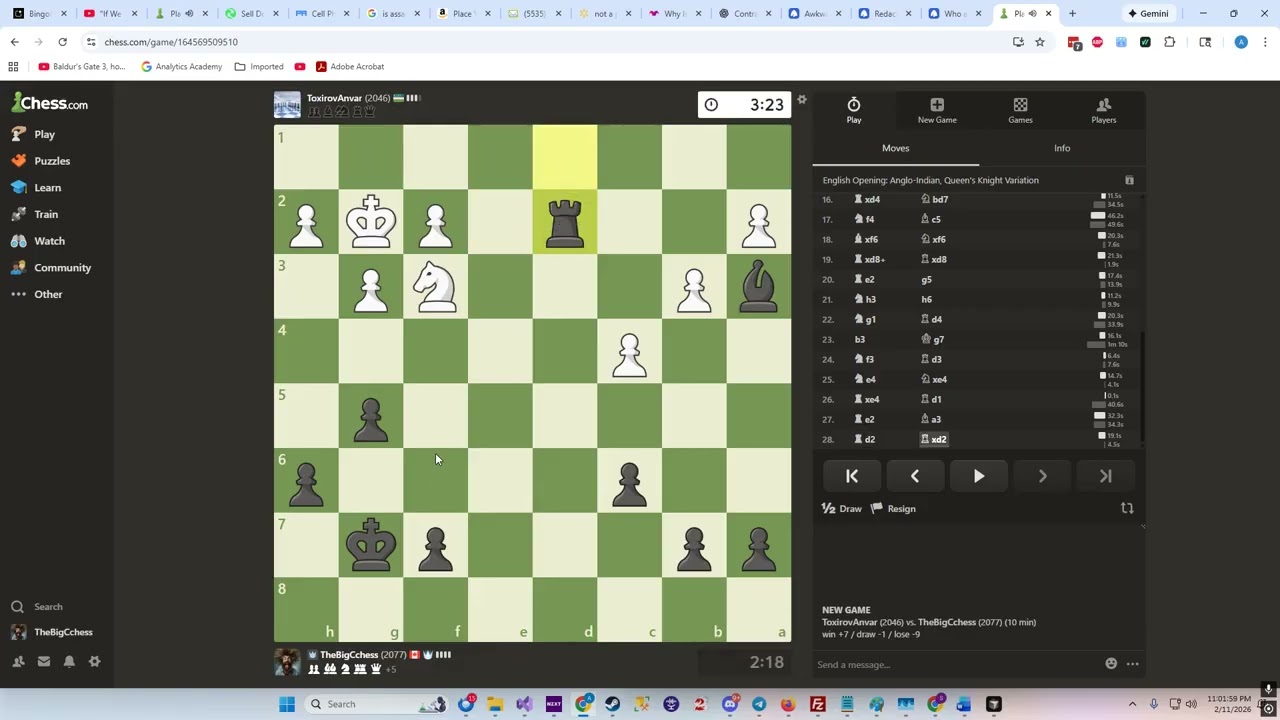Open TheBigCchess profile in the sidebar
1280x720 pixels.
tap(52, 632)
